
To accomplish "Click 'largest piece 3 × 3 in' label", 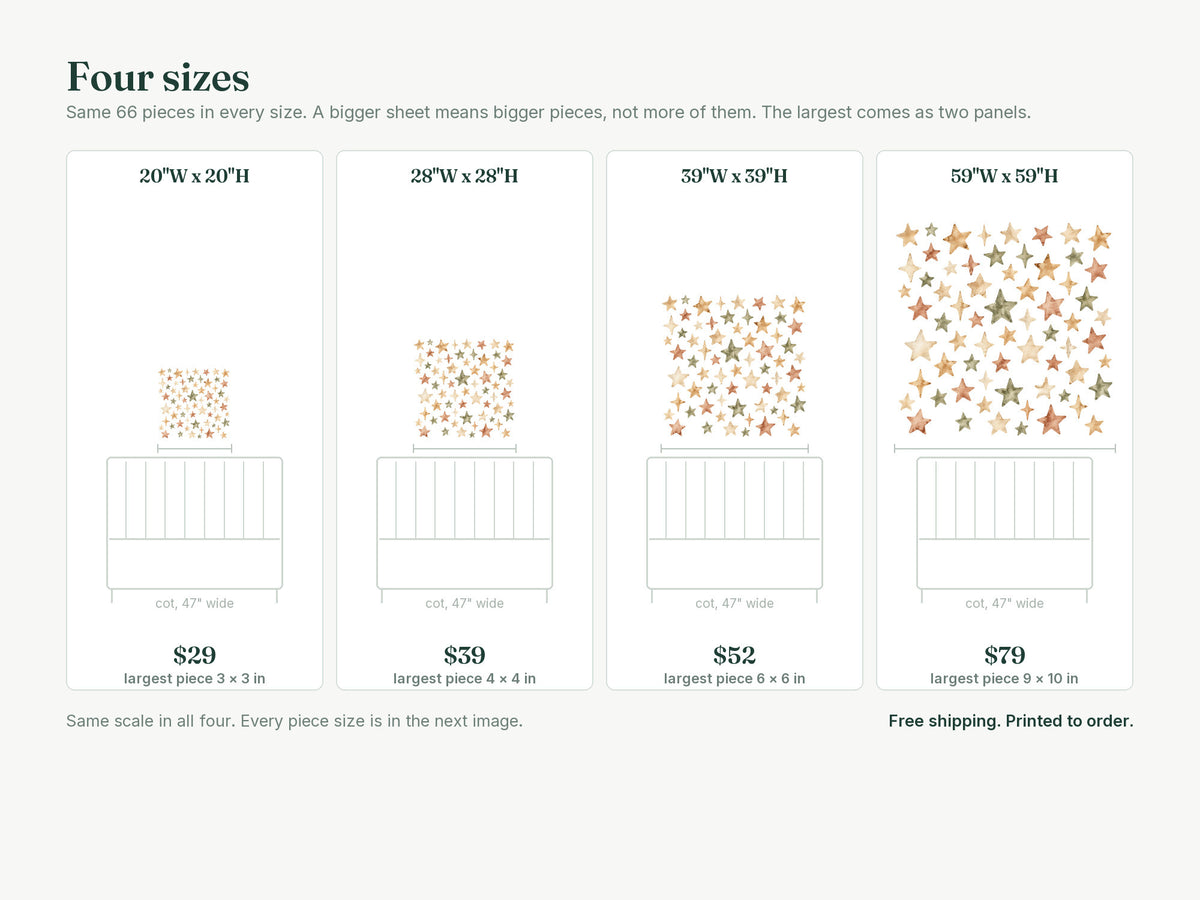I will tap(194, 679).
